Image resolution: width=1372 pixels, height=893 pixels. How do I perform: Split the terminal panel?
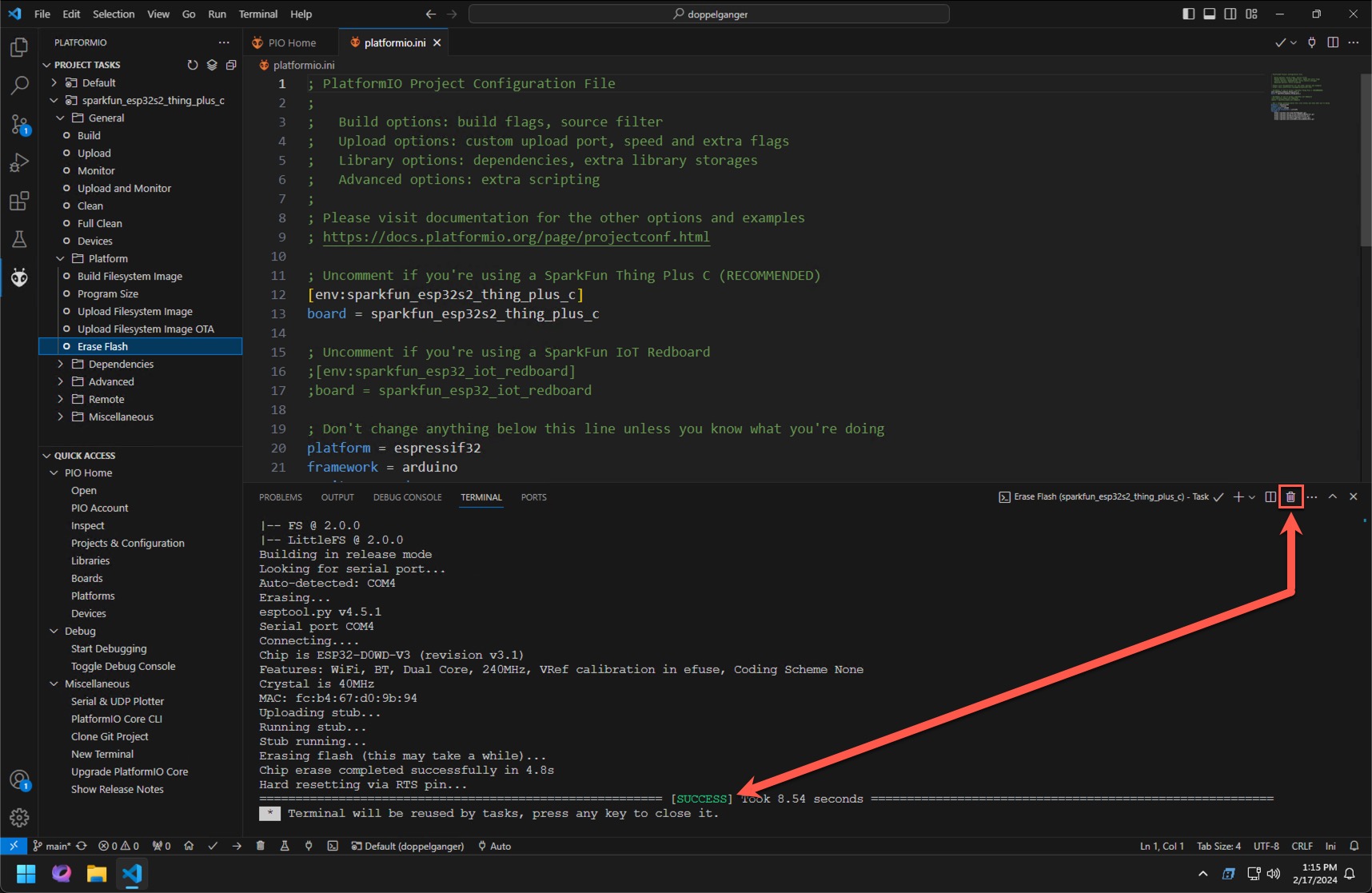coord(1270,496)
